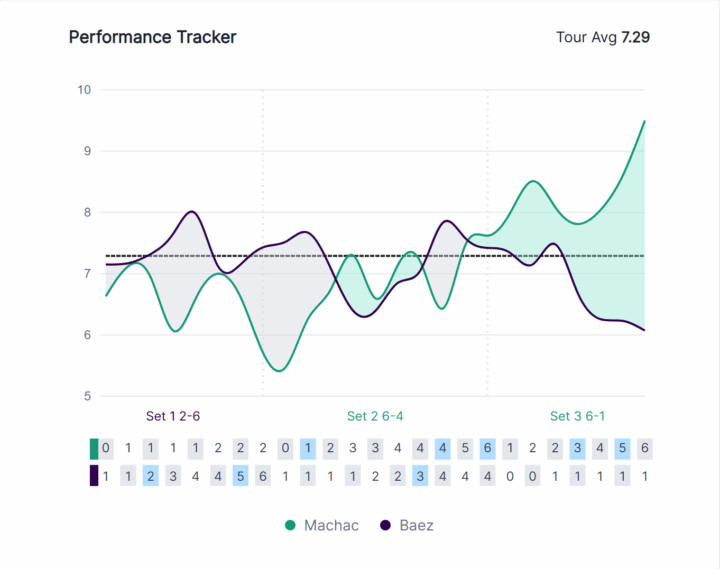Click highlighted 5 in Baez's score row
720x569 pixels.
click(x=240, y=476)
